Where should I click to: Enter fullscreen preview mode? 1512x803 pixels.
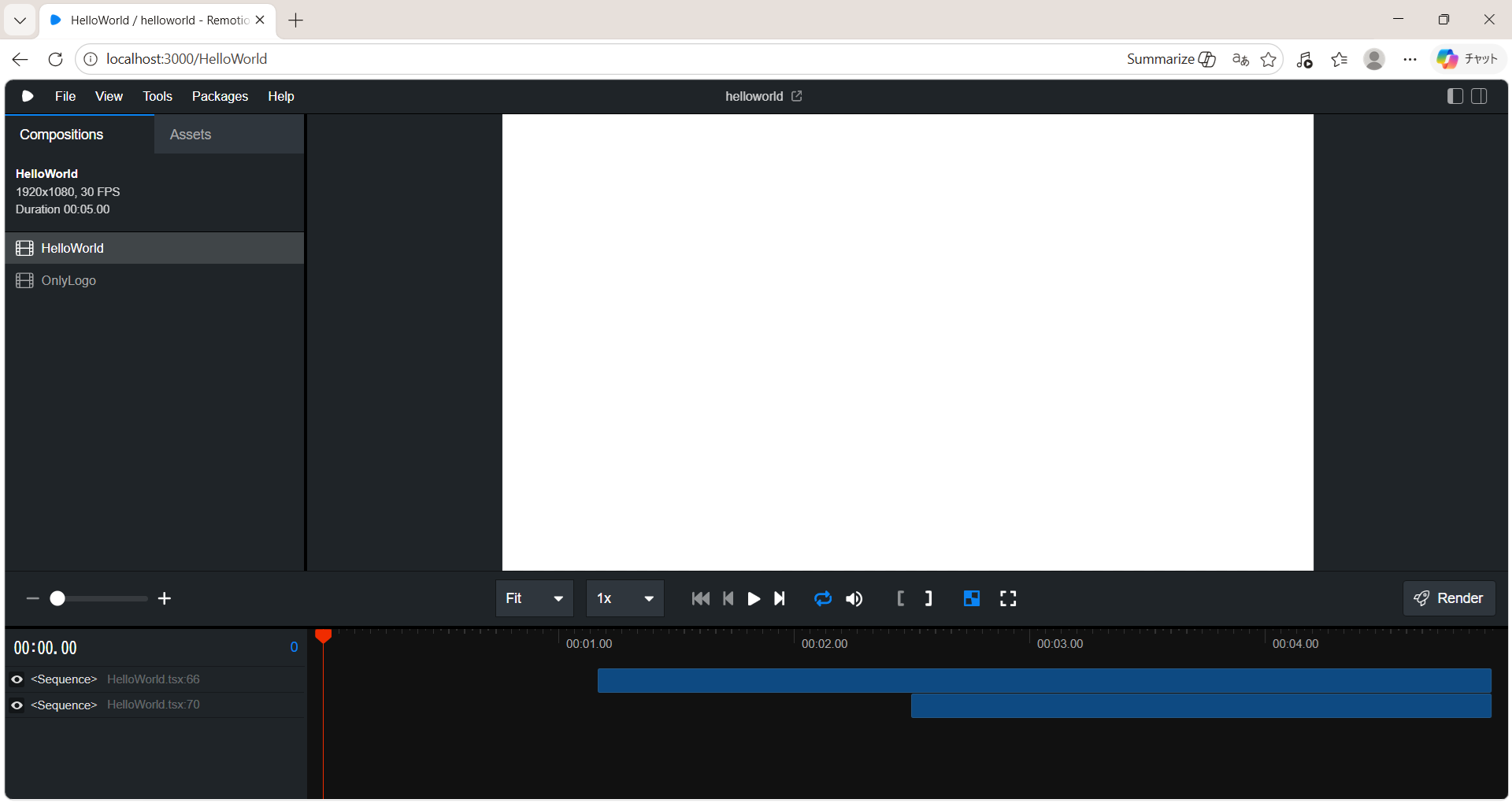click(x=1008, y=599)
